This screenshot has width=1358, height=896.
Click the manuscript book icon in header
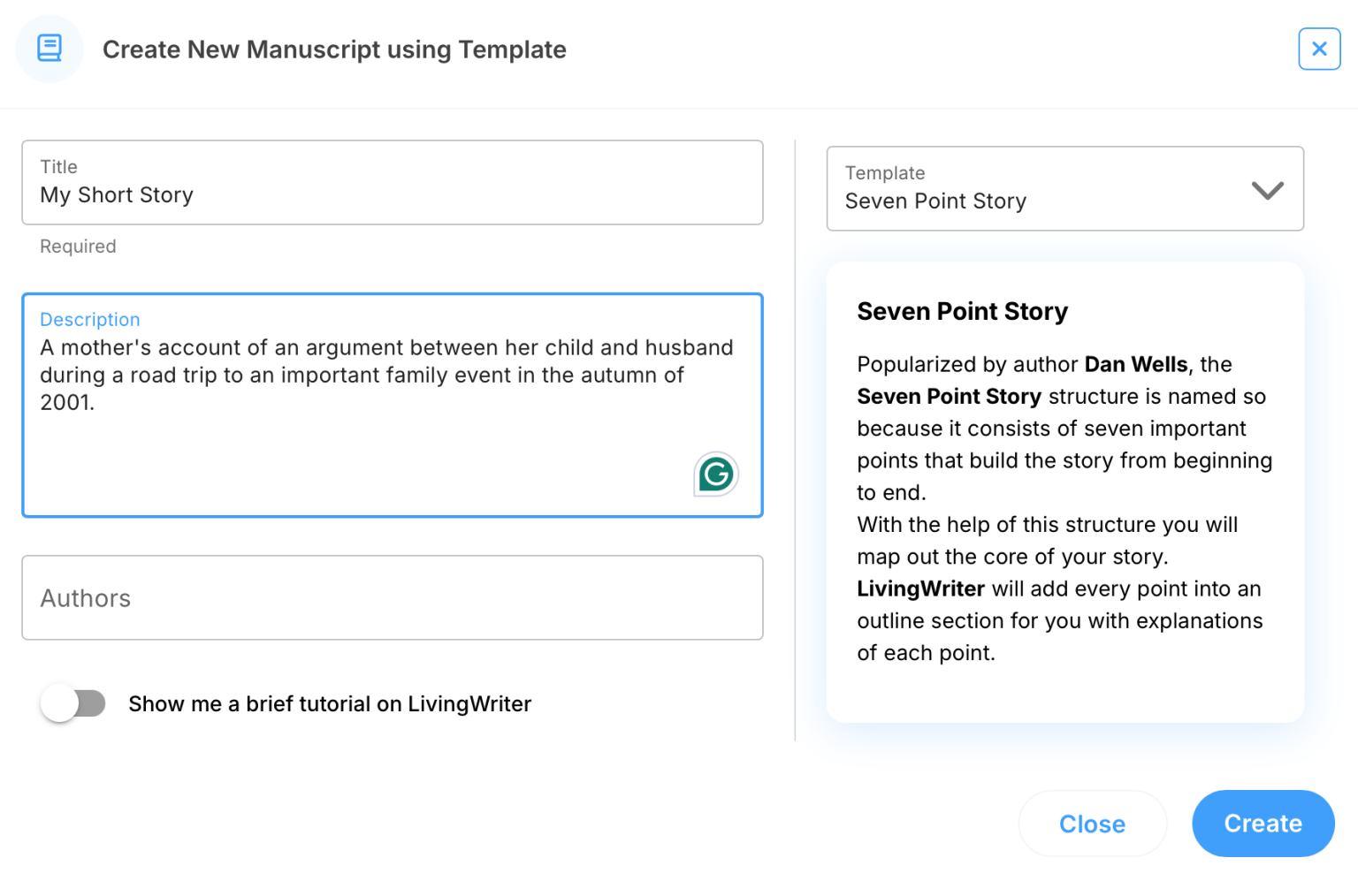pos(50,49)
